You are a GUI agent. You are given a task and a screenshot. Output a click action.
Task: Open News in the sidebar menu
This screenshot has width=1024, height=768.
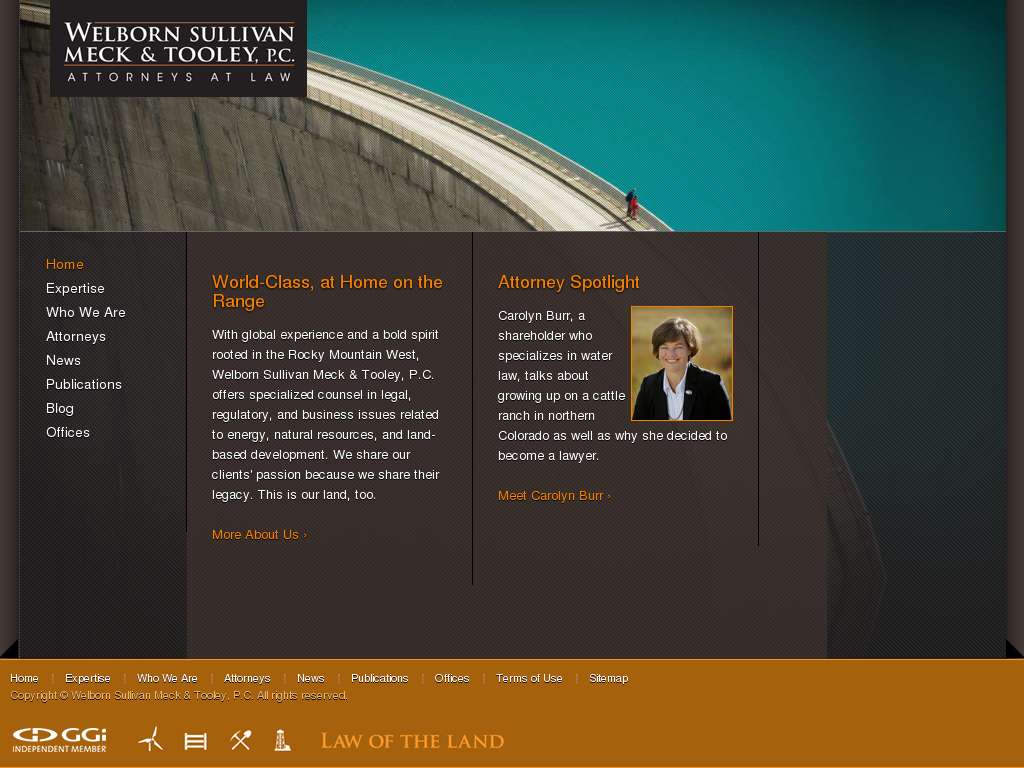(63, 360)
